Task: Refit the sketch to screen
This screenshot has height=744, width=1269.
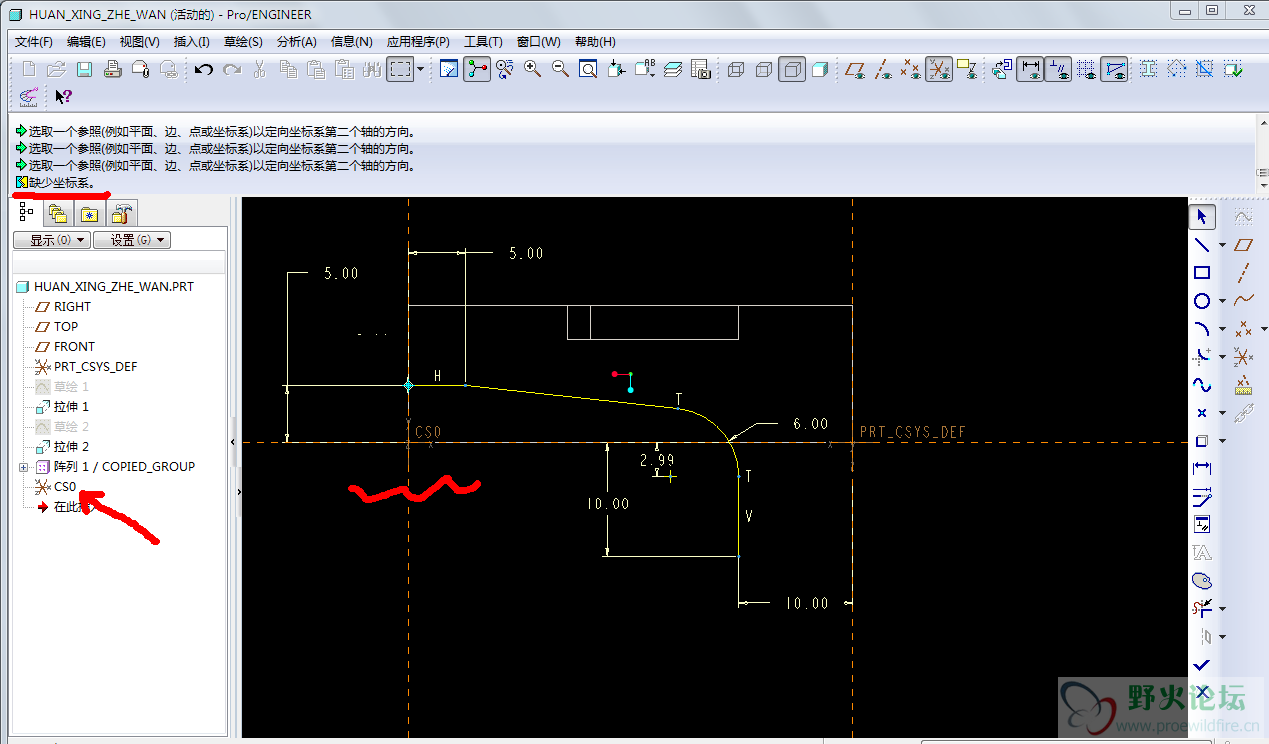Action: point(589,69)
